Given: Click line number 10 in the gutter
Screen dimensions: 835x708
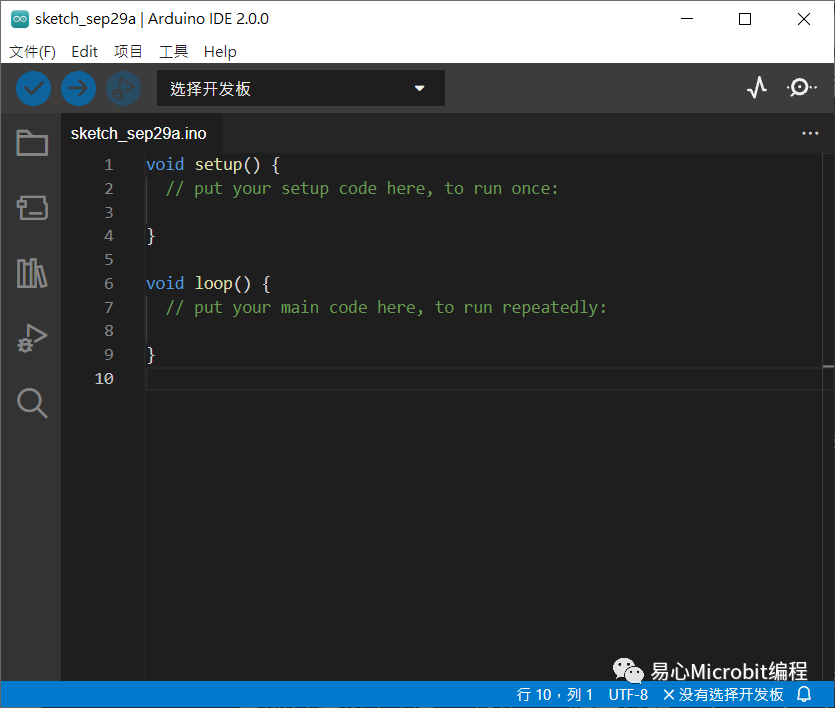Looking at the screenshot, I should [x=104, y=378].
